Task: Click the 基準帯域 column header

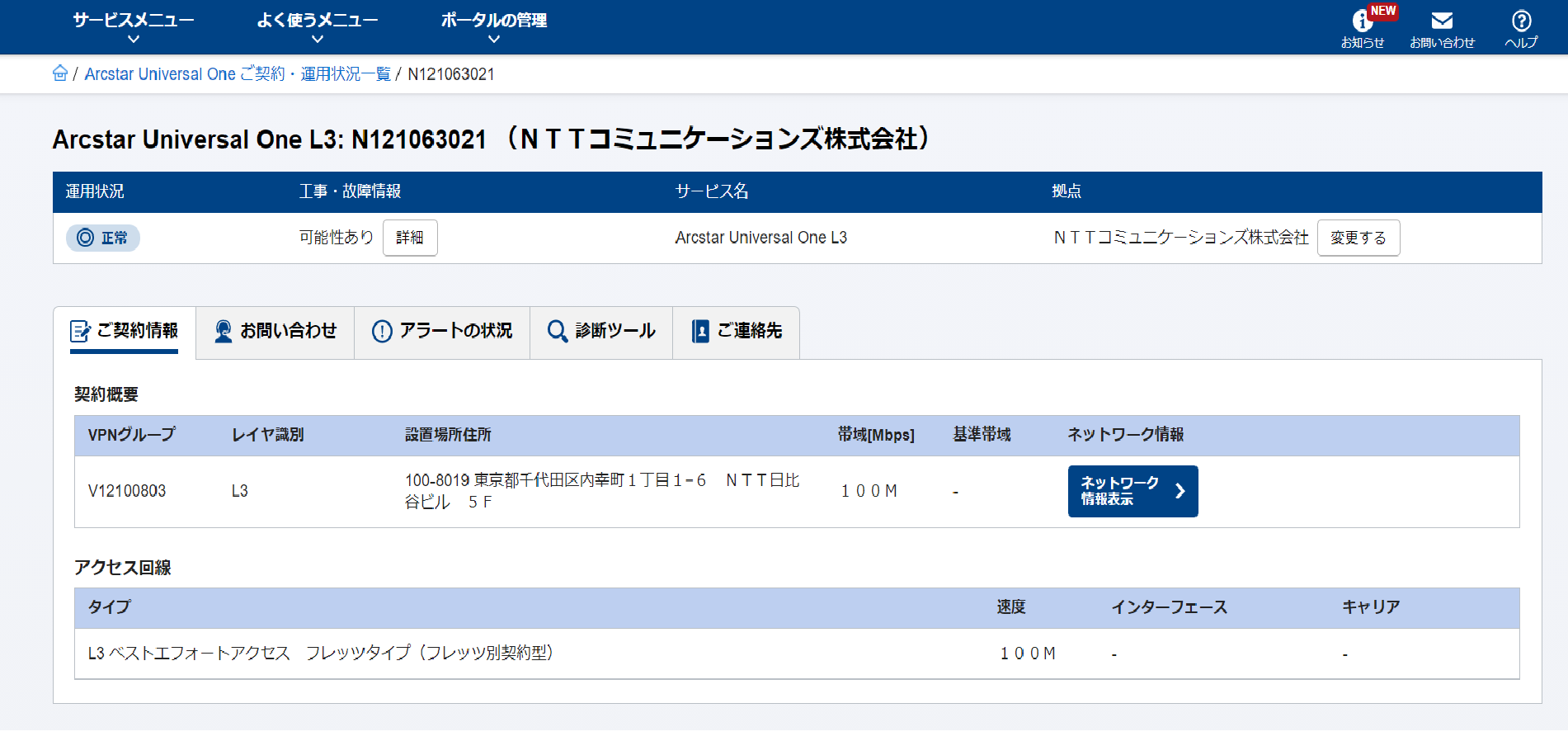Action: coord(982,435)
